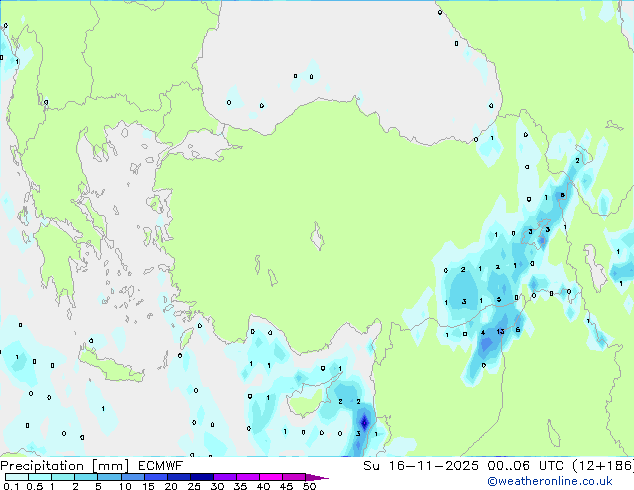Viewport: 634px width, 490px height.
Task: Click the 'Su 16-11-2025' date text
Action: click(x=421, y=466)
